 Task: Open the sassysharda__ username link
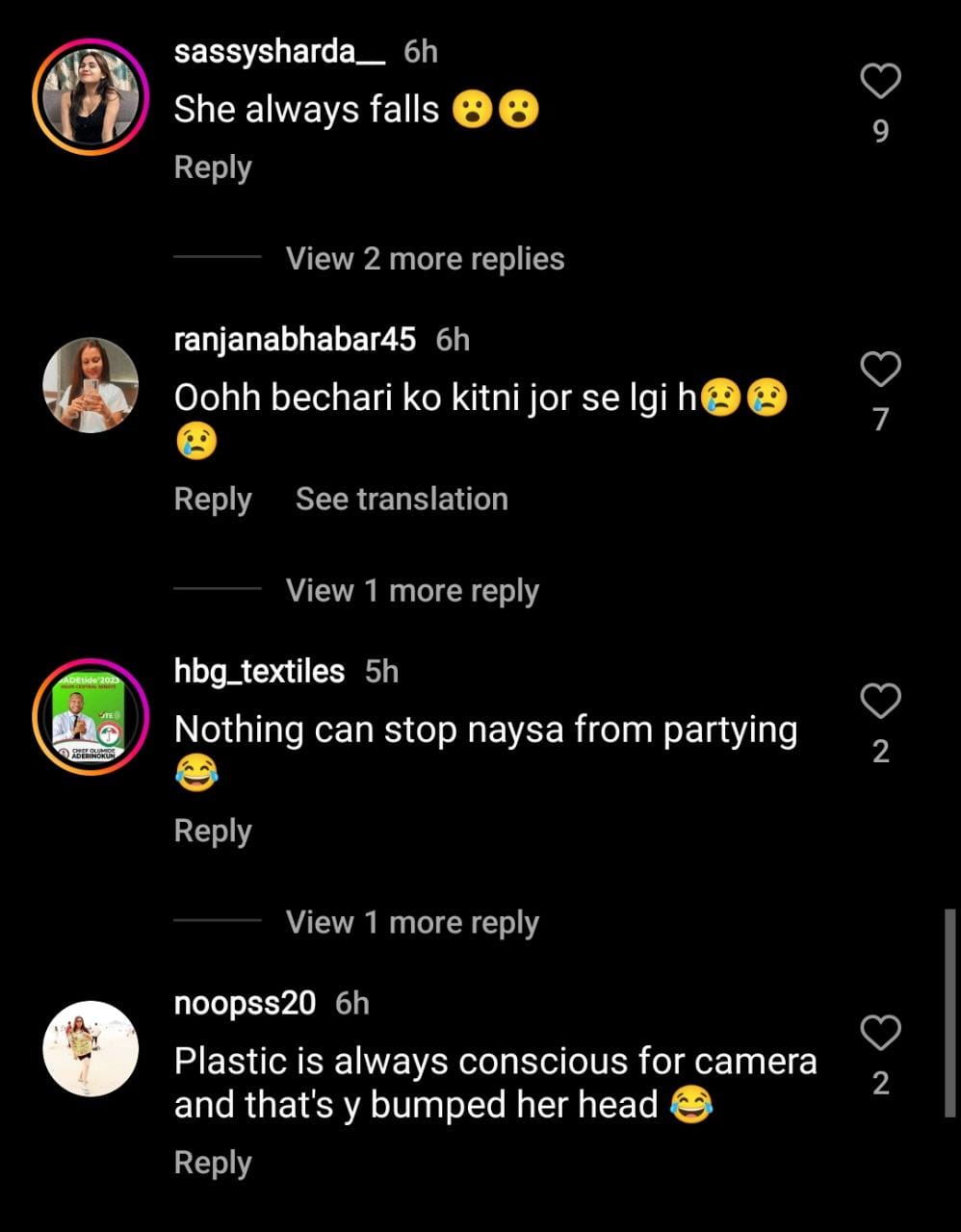pos(279,52)
